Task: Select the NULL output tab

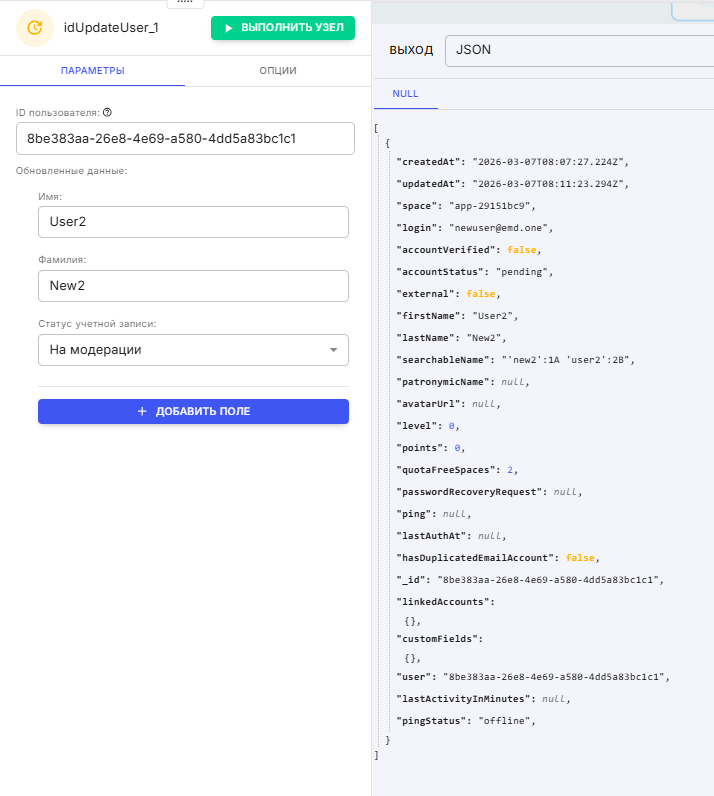Action: pos(406,94)
